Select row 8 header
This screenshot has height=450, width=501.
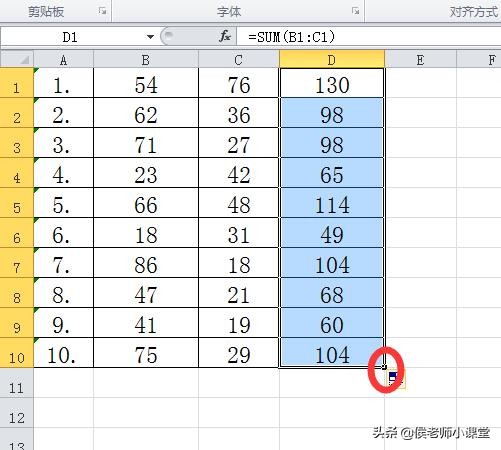[17, 293]
